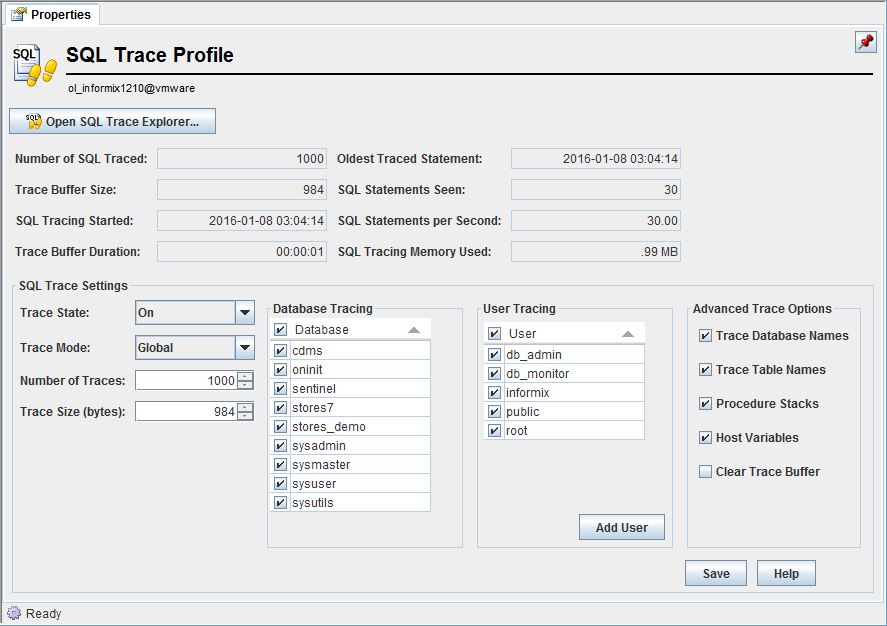Open Help for trace profile
This screenshot has width=887, height=626.
[785, 574]
